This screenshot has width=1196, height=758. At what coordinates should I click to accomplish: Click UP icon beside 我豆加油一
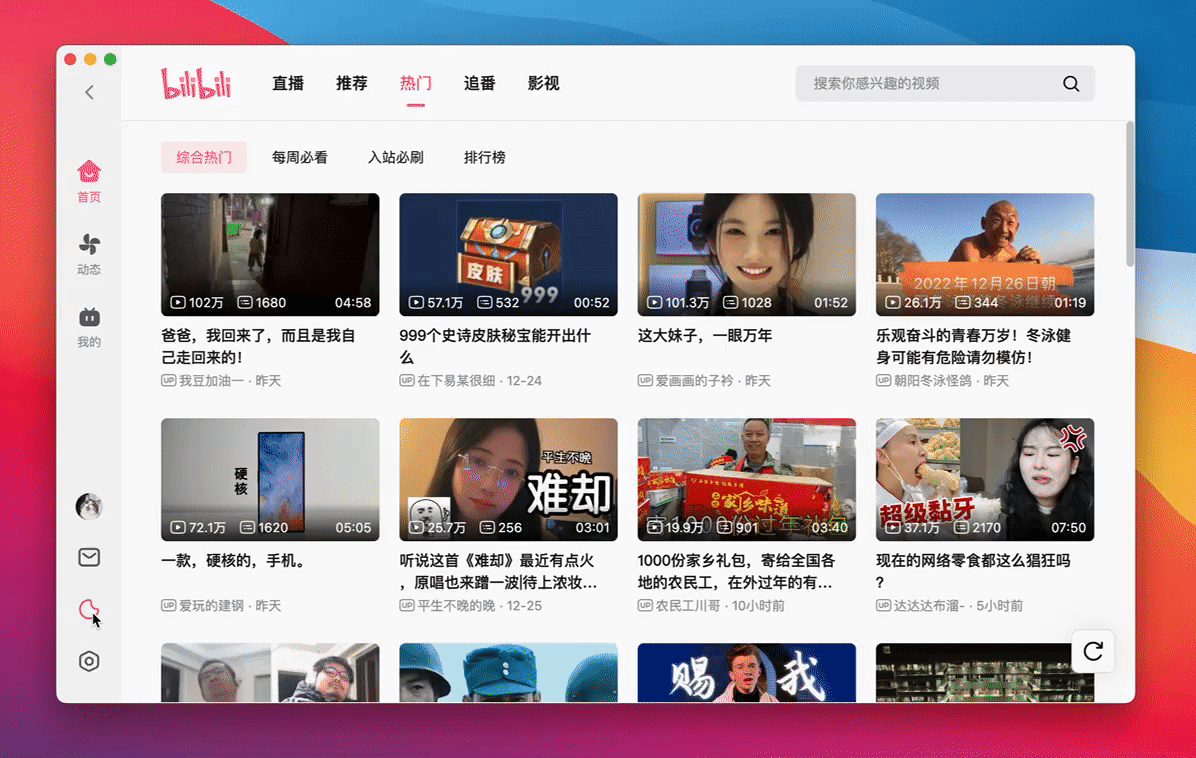click(x=169, y=381)
